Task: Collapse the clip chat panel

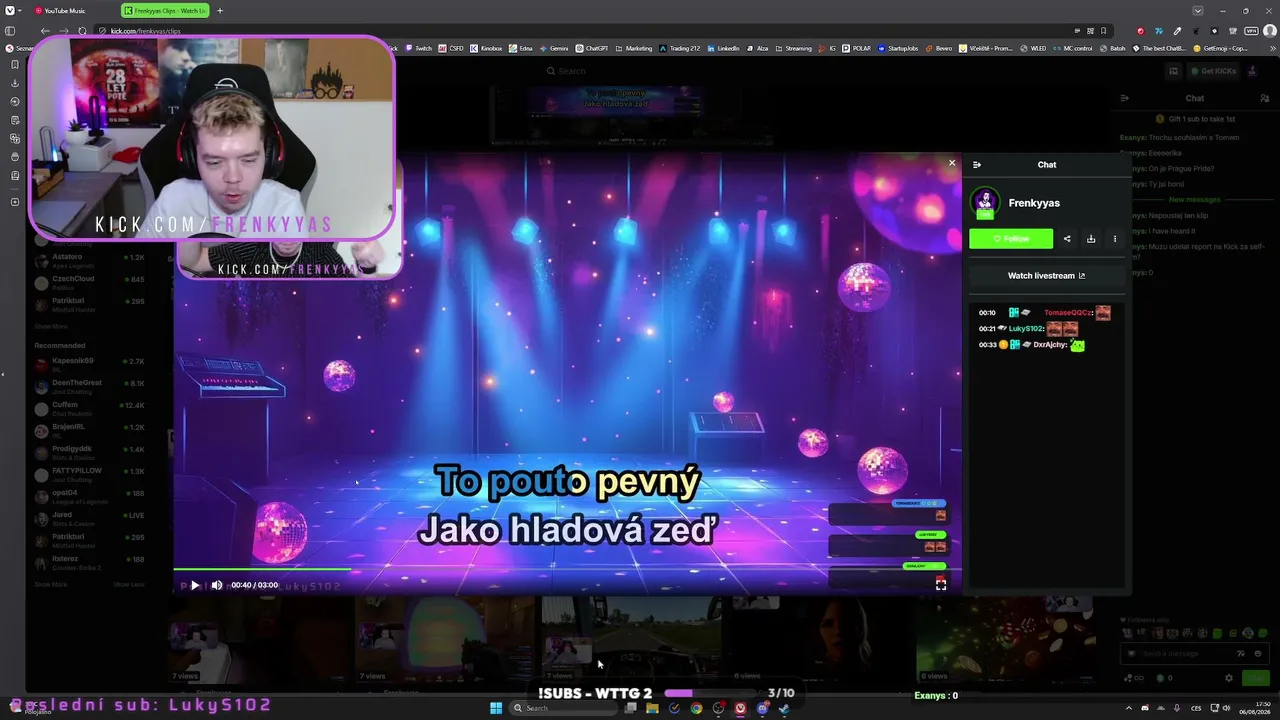Action: click(977, 165)
